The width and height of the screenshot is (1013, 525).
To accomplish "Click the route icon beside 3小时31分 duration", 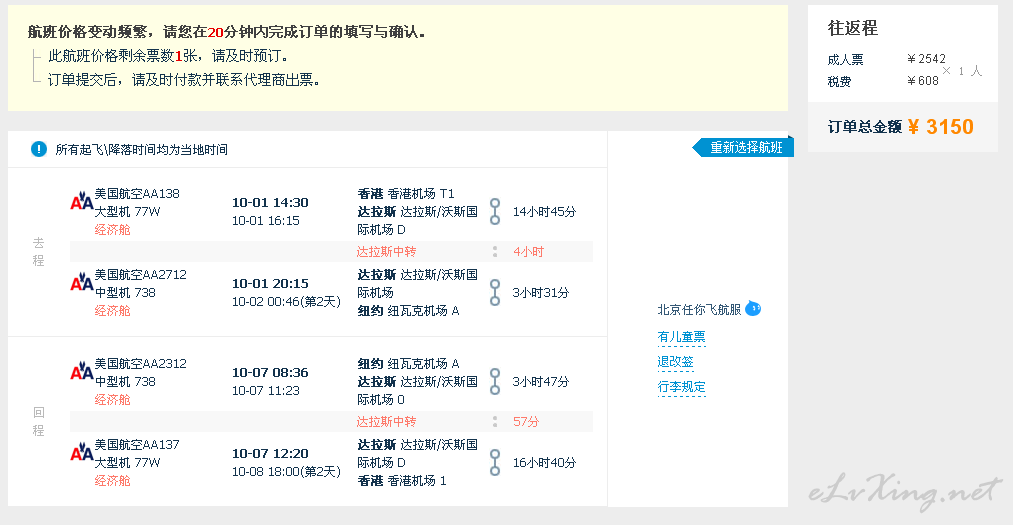I will click(x=495, y=293).
